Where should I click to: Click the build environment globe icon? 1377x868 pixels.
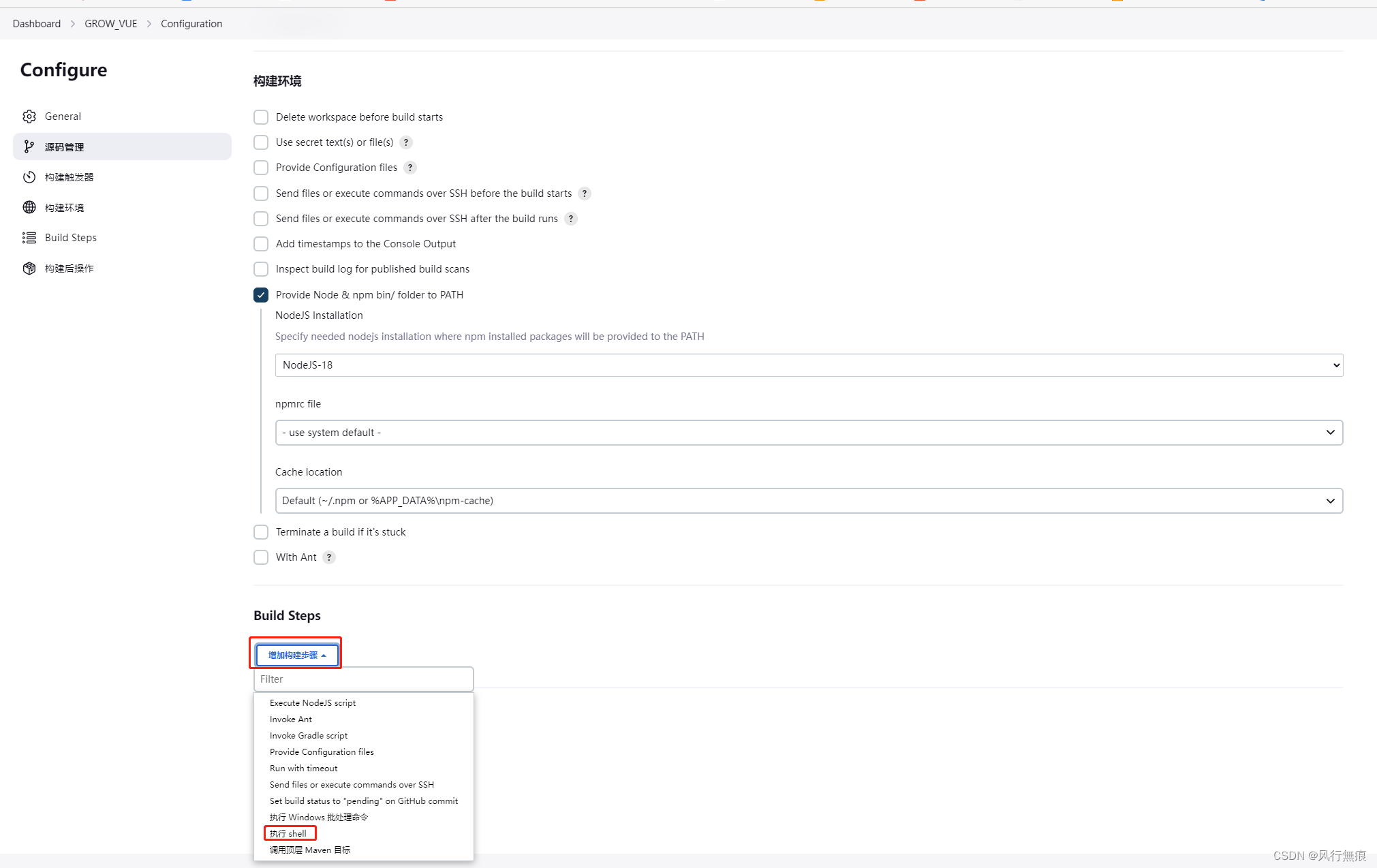pyautogui.click(x=29, y=207)
